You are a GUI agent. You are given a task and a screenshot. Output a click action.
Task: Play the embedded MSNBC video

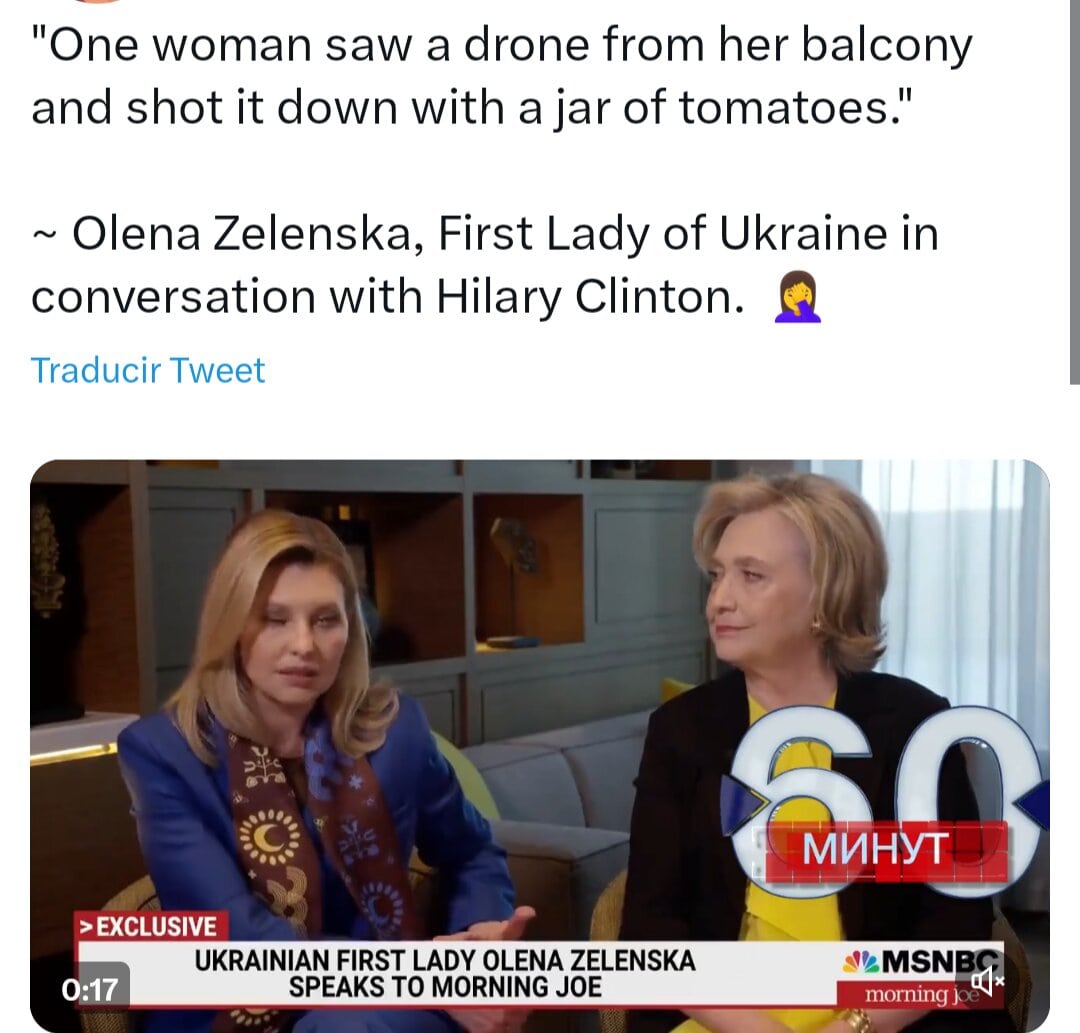pos(540,746)
